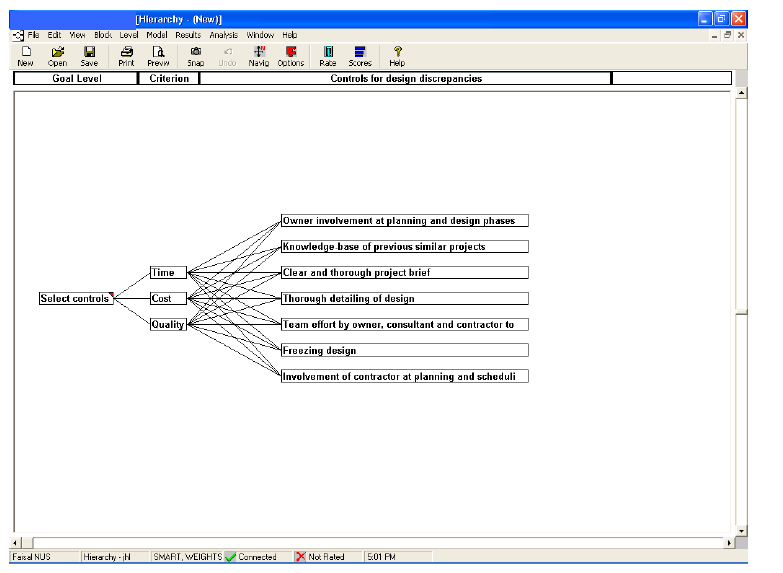Open the File menu
Image resolution: width=783 pixels, height=573 pixels.
(x=33, y=35)
